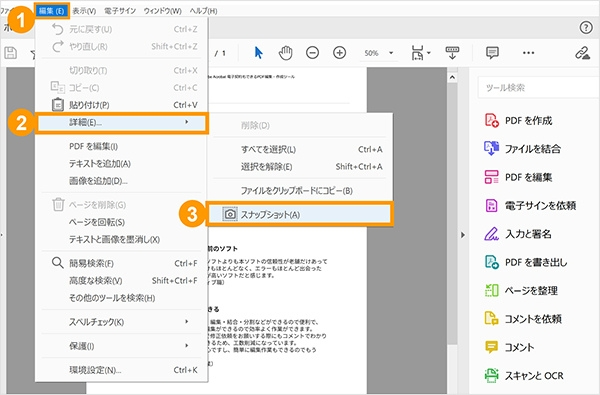
Task: Open the 編集(E) menu
Action: click(51, 11)
